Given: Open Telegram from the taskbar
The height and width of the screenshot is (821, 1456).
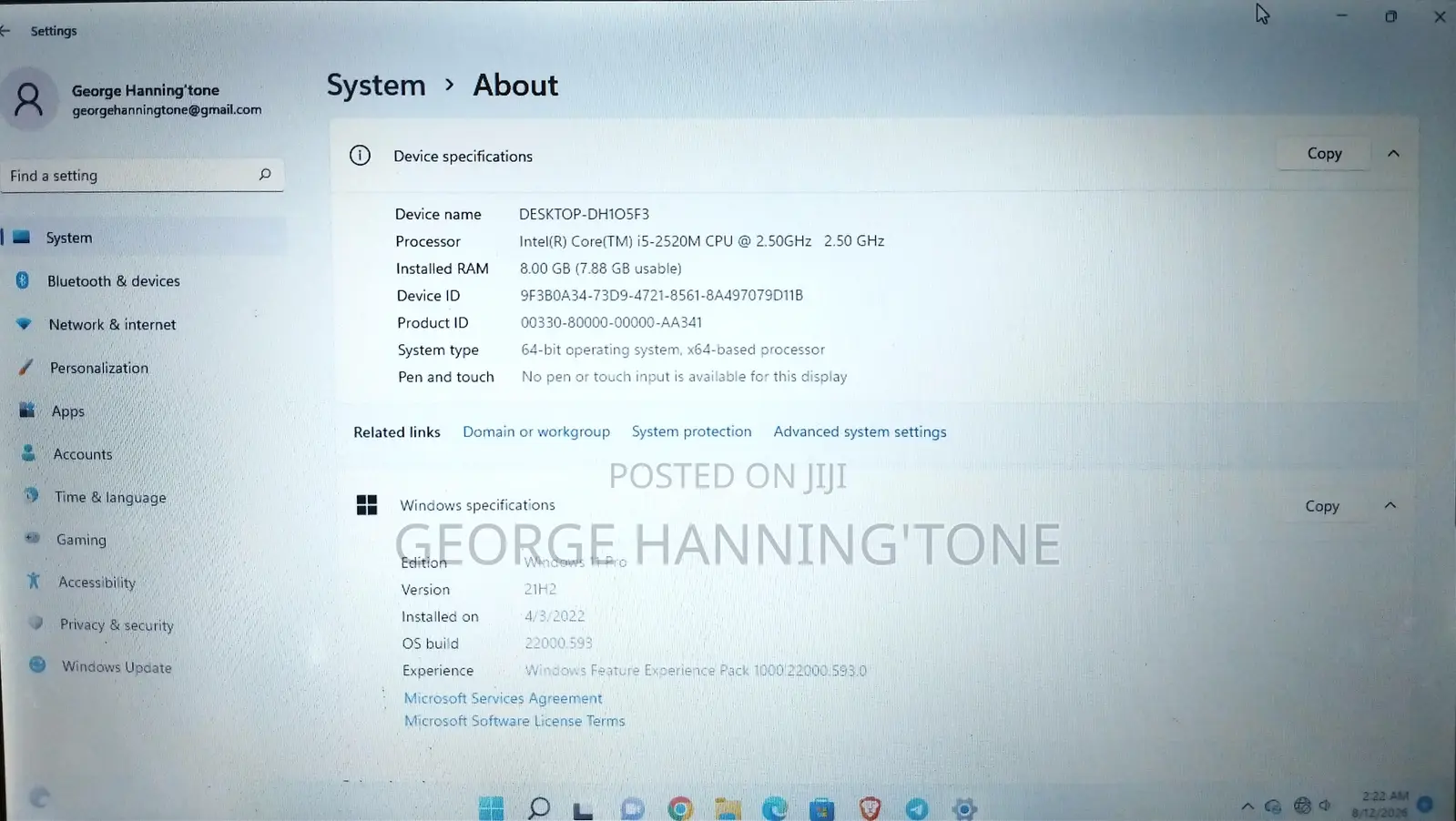Looking at the screenshot, I should (917, 808).
